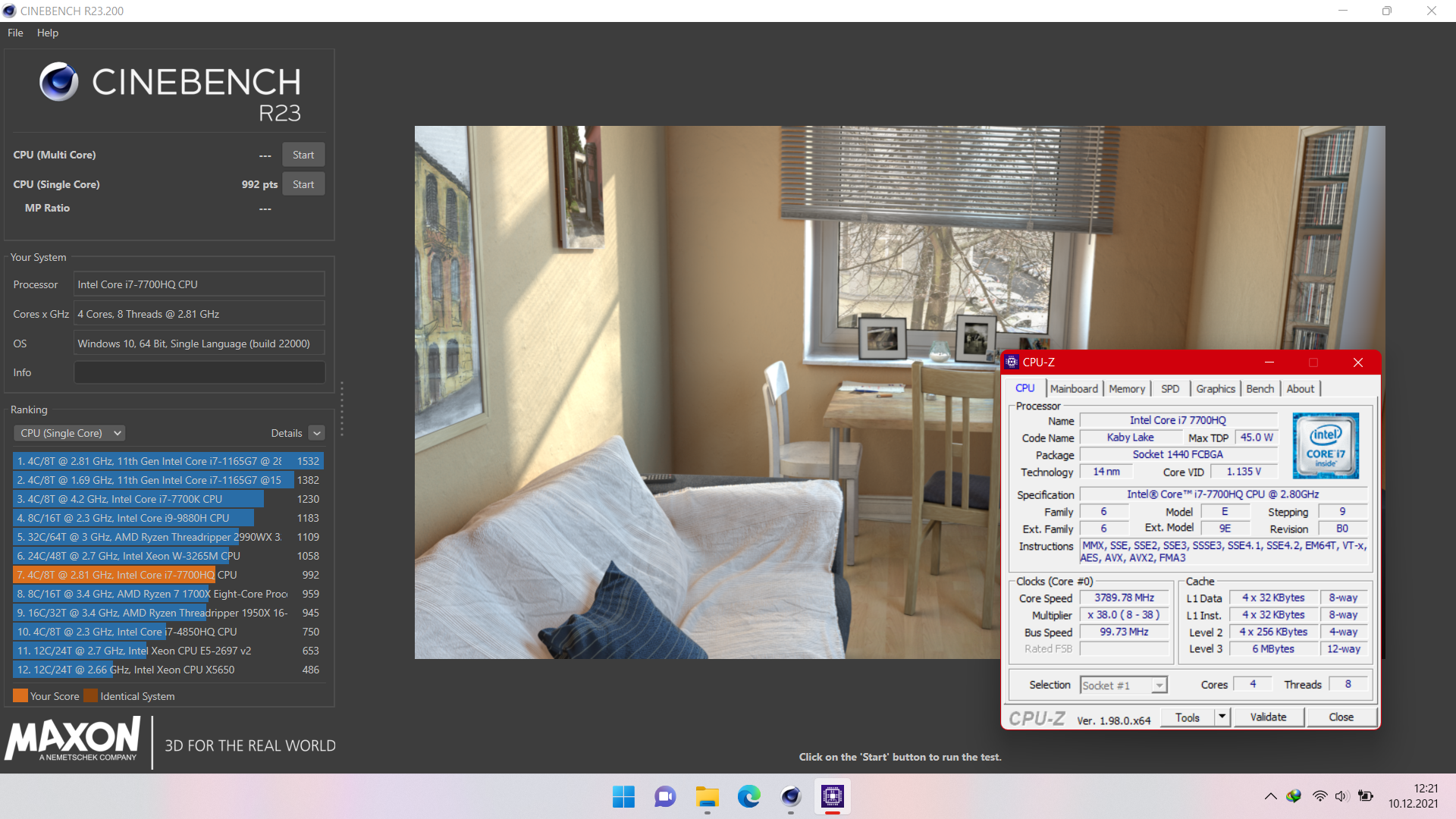Open the Wi-Fi network tray icon

click(x=1319, y=796)
